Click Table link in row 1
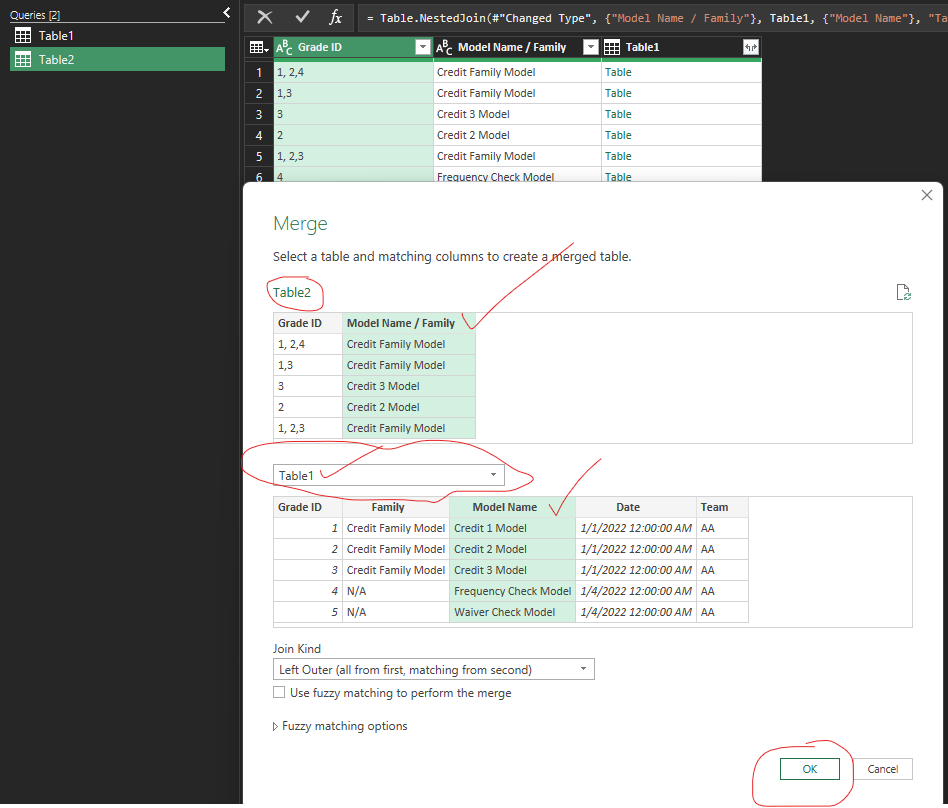The width and height of the screenshot is (948, 808). pyautogui.click(x=618, y=72)
